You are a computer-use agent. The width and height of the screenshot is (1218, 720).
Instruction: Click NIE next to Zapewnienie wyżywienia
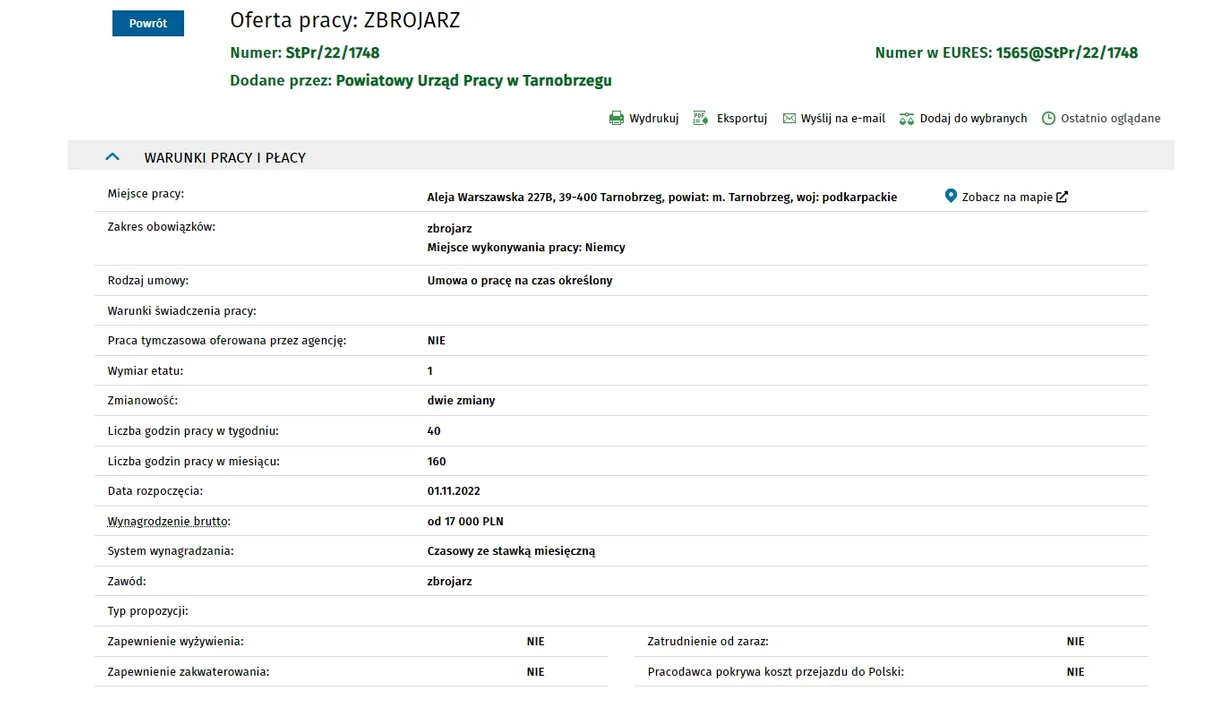pos(536,642)
